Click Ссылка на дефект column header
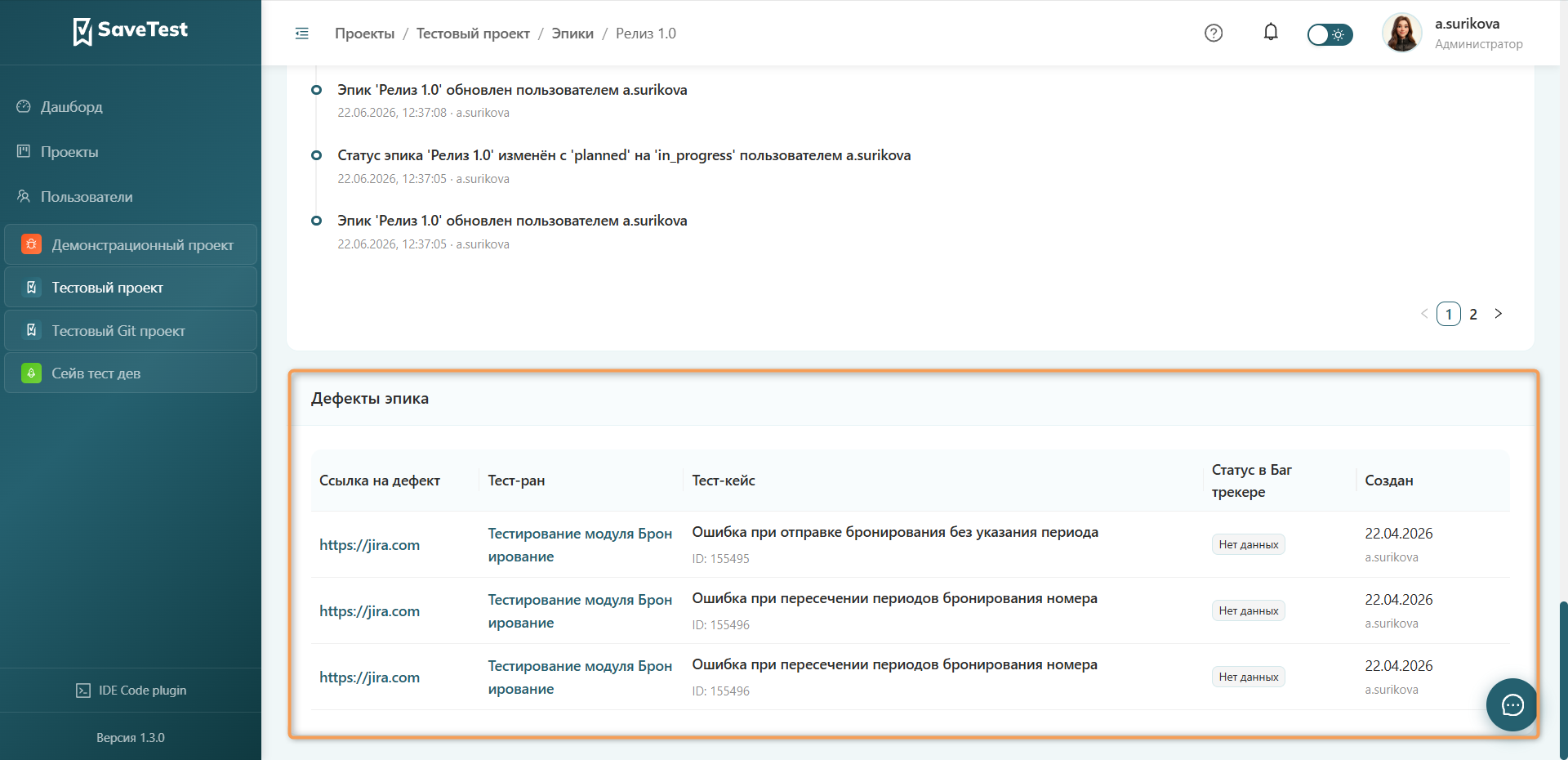 (x=380, y=481)
